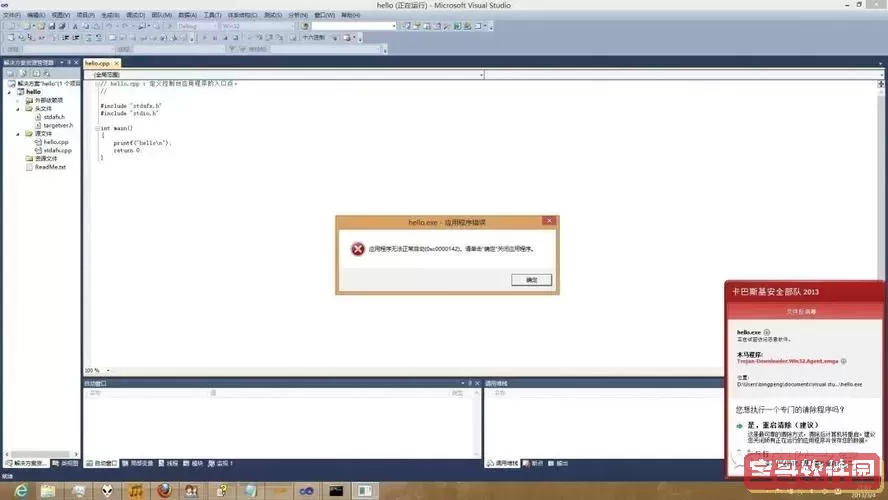Open the 编辑(E) menu
The image size is (888, 500).
(36, 15)
